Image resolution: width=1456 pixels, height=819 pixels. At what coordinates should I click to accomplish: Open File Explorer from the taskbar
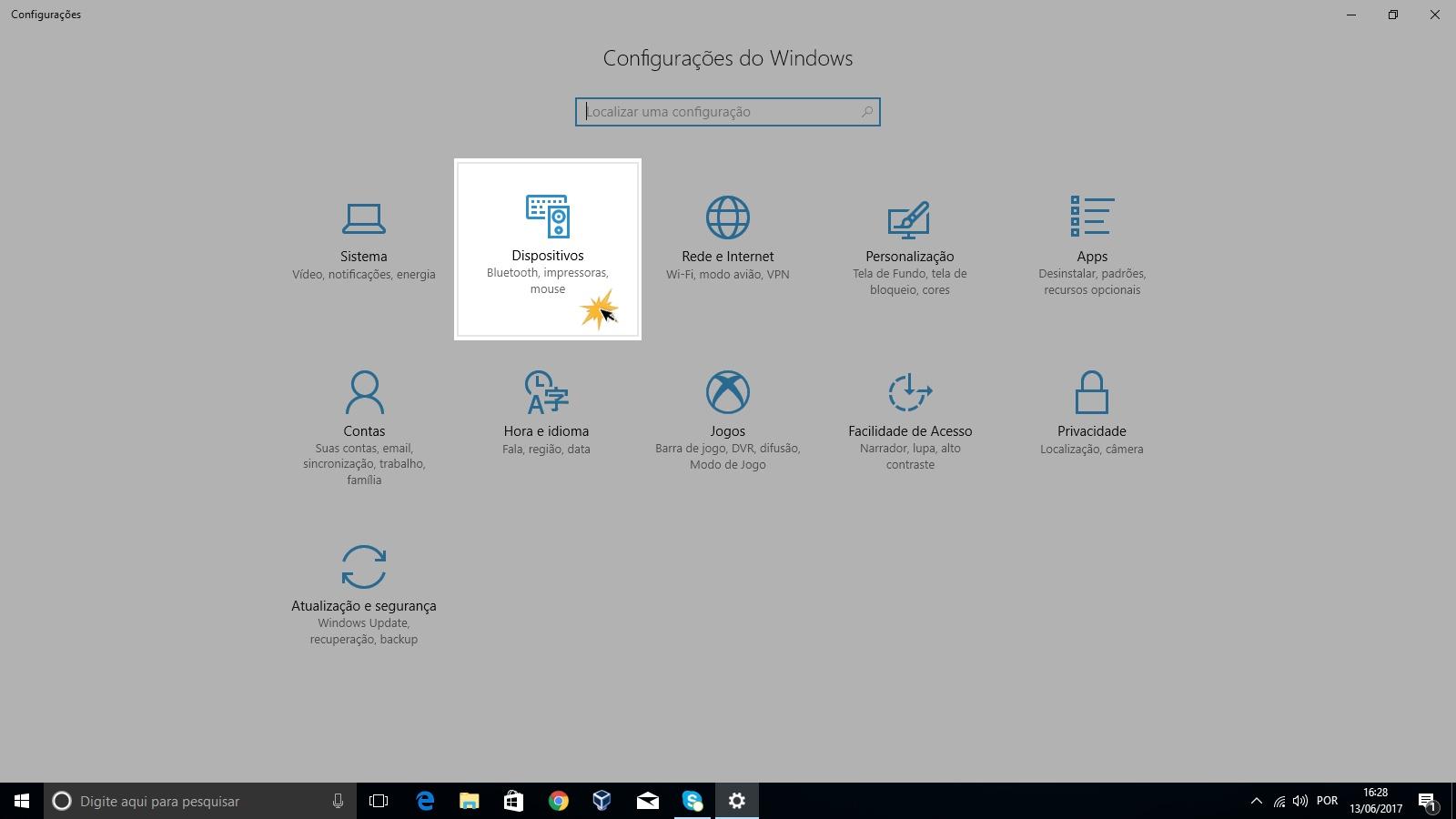(470, 801)
